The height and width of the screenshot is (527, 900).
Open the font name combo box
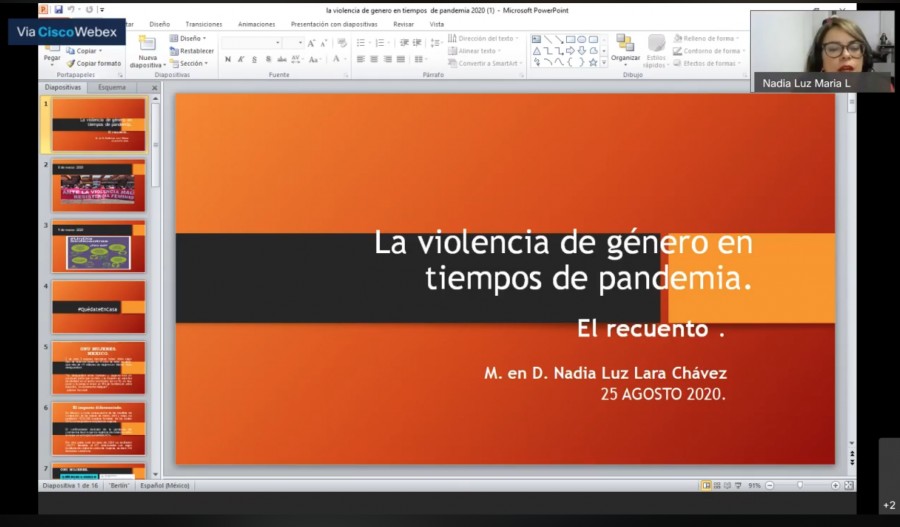click(251, 43)
